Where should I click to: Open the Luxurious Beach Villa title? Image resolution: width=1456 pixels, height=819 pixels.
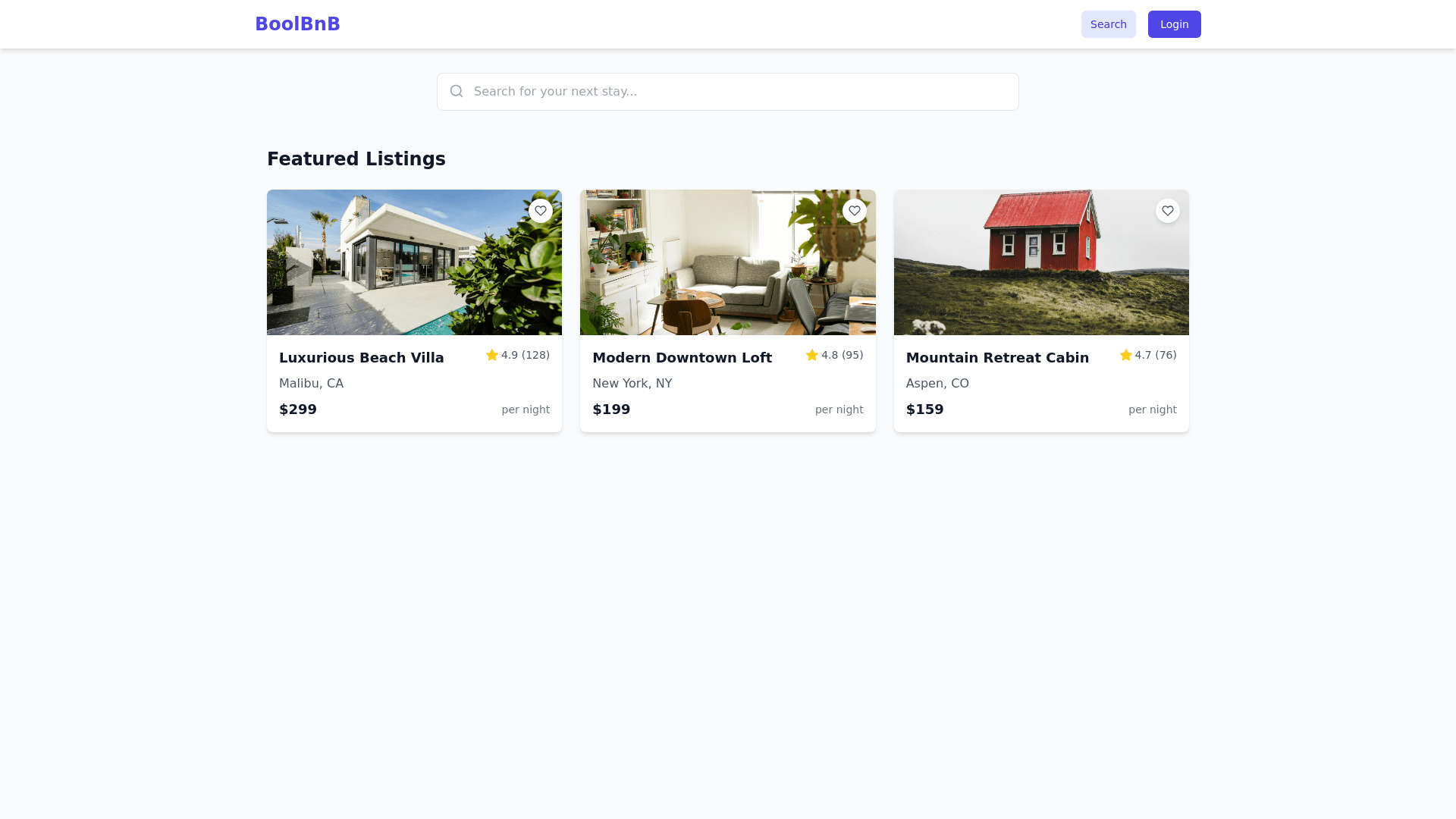[x=361, y=358]
